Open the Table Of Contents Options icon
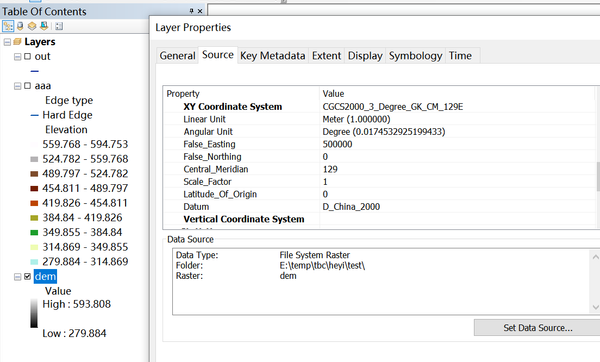 point(59,26)
